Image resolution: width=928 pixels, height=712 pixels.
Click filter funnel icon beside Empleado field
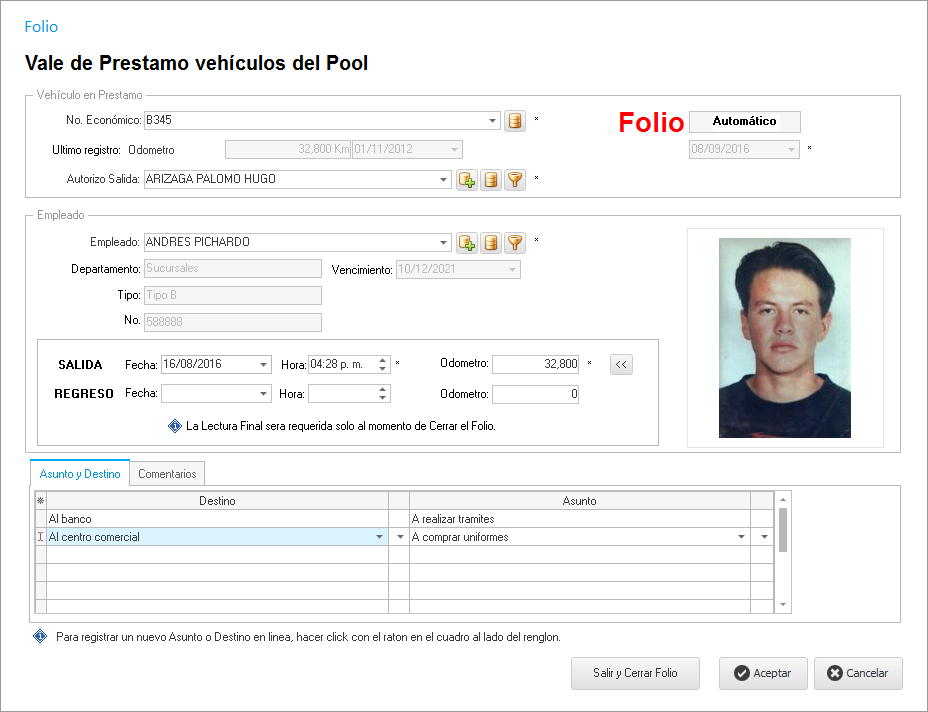tap(515, 242)
